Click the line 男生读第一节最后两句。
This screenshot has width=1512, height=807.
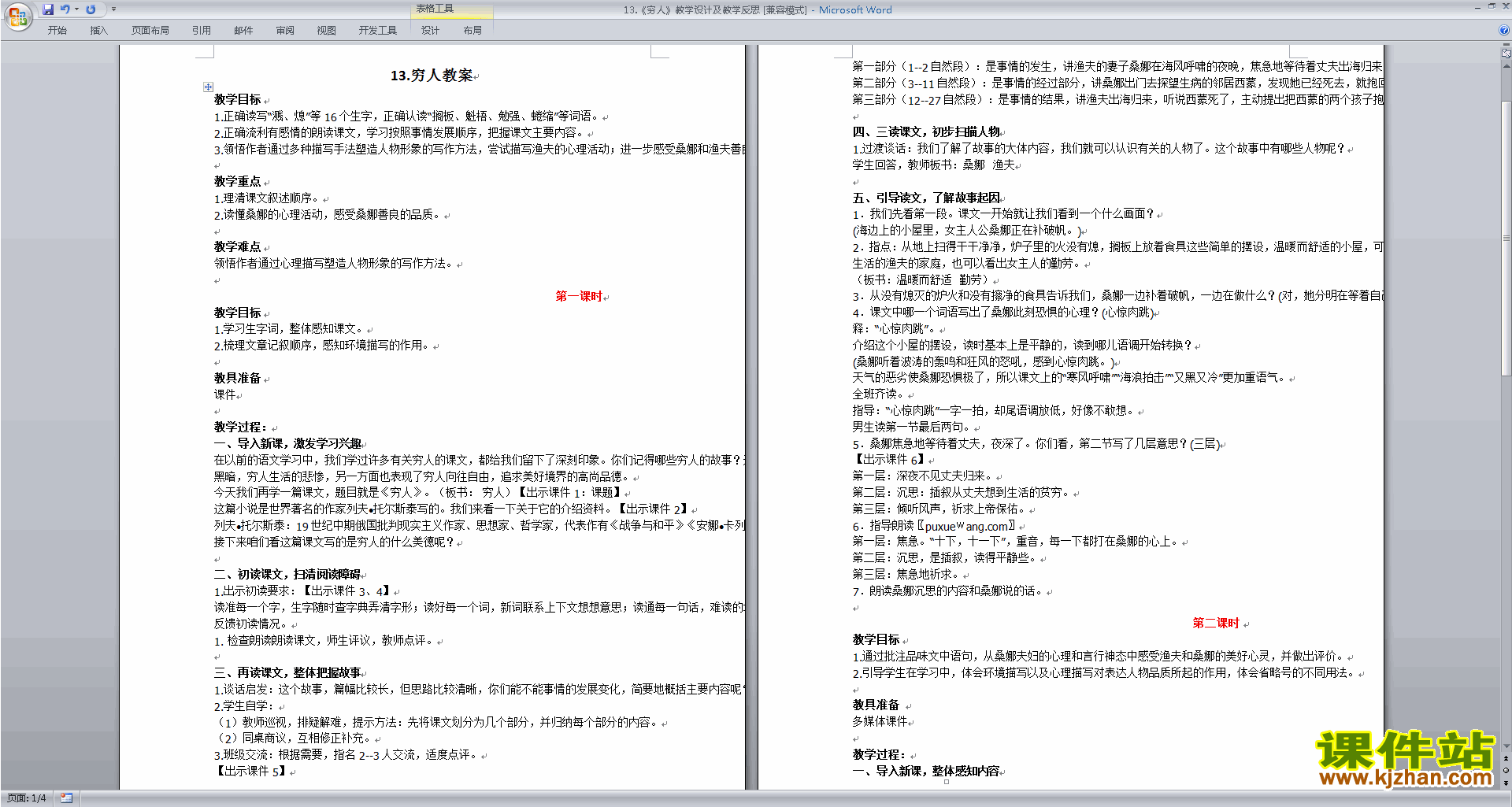pyautogui.click(x=913, y=427)
